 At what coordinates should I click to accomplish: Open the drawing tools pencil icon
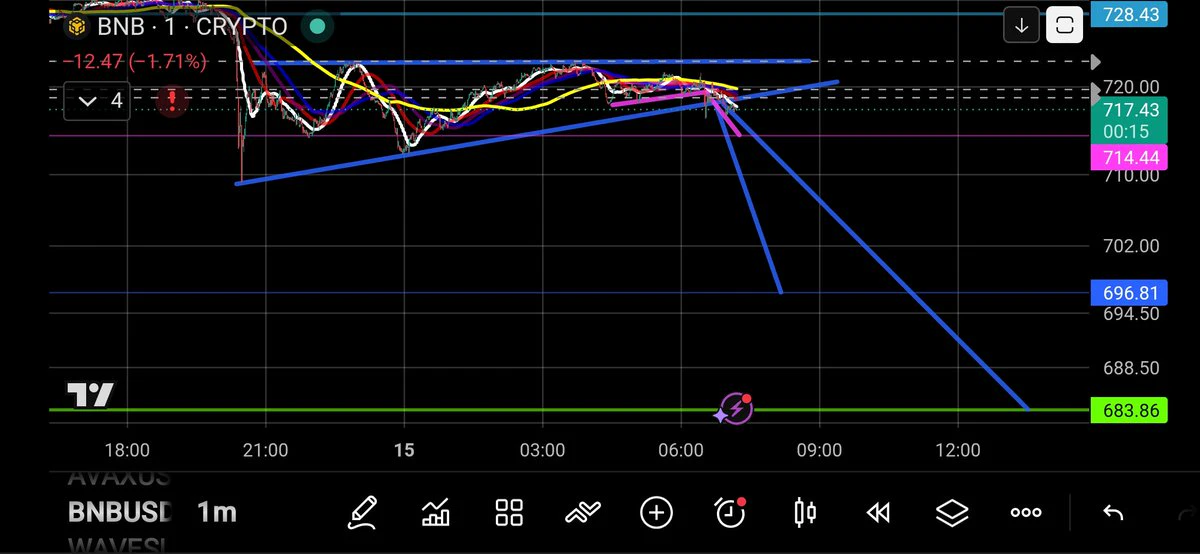pos(362,513)
